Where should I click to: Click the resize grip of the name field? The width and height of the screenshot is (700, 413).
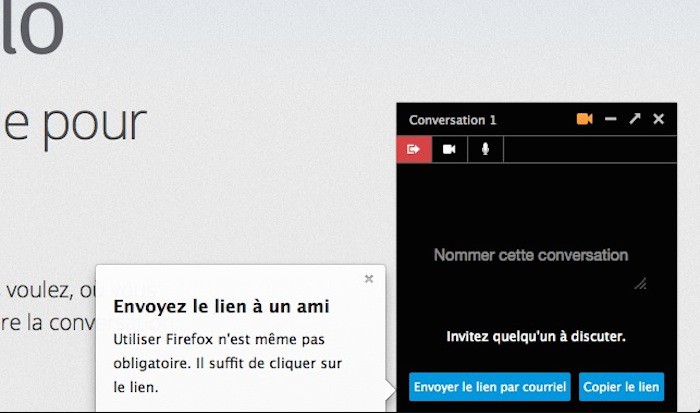(x=641, y=284)
